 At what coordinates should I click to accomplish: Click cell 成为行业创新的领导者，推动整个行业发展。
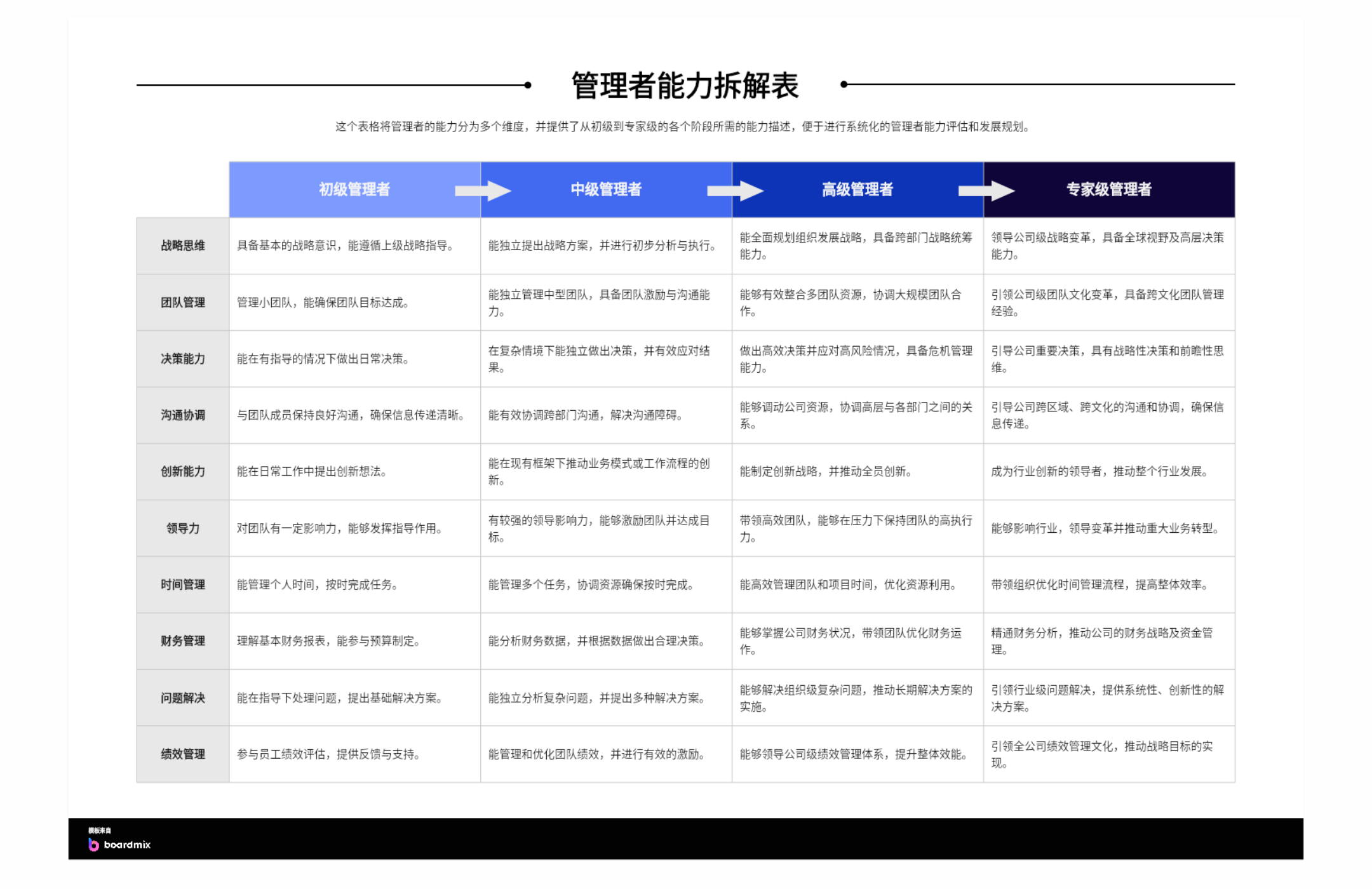tap(1110, 472)
